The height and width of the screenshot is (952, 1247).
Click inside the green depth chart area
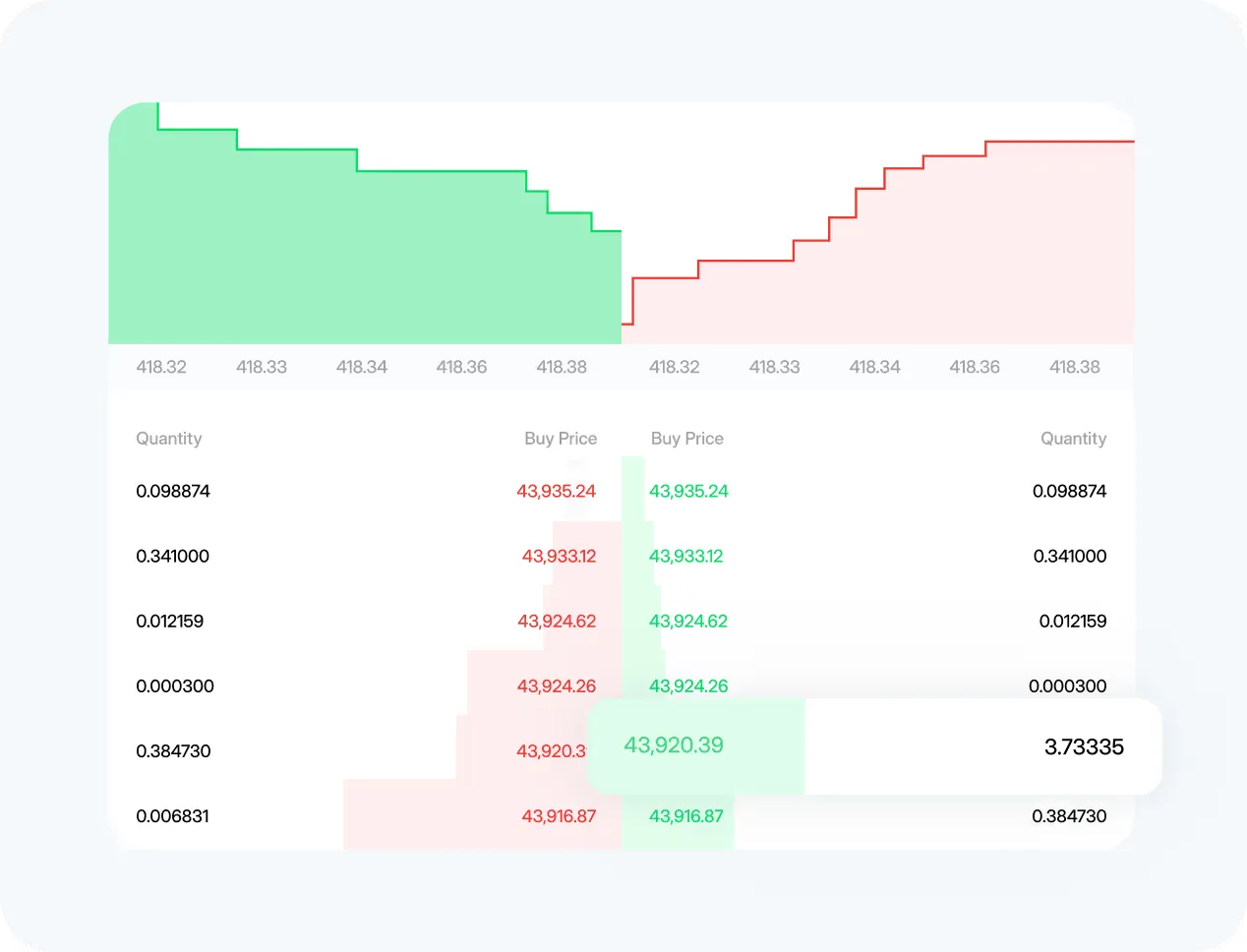pyautogui.click(x=365, y=258)
